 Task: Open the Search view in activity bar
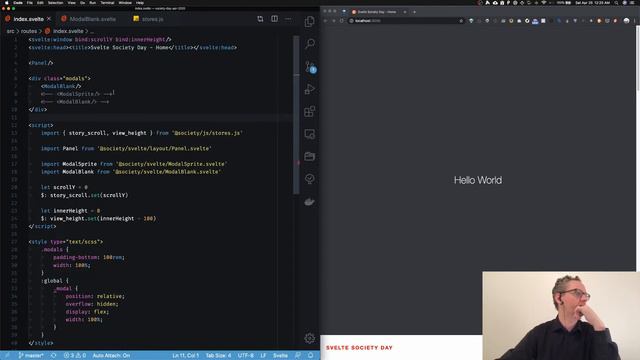pos(309,44)
